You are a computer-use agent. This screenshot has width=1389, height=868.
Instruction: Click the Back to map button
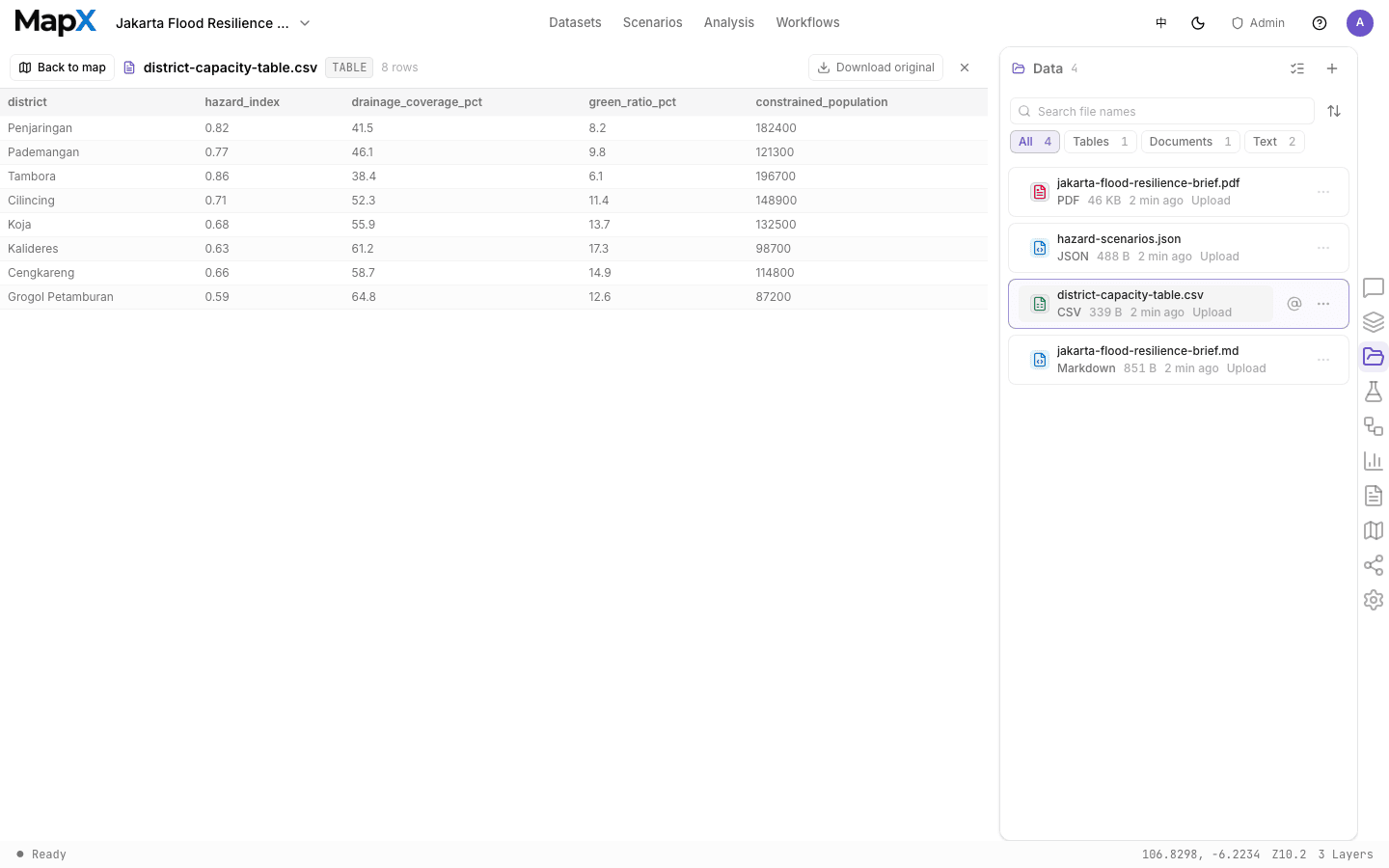tap(63, 68)
